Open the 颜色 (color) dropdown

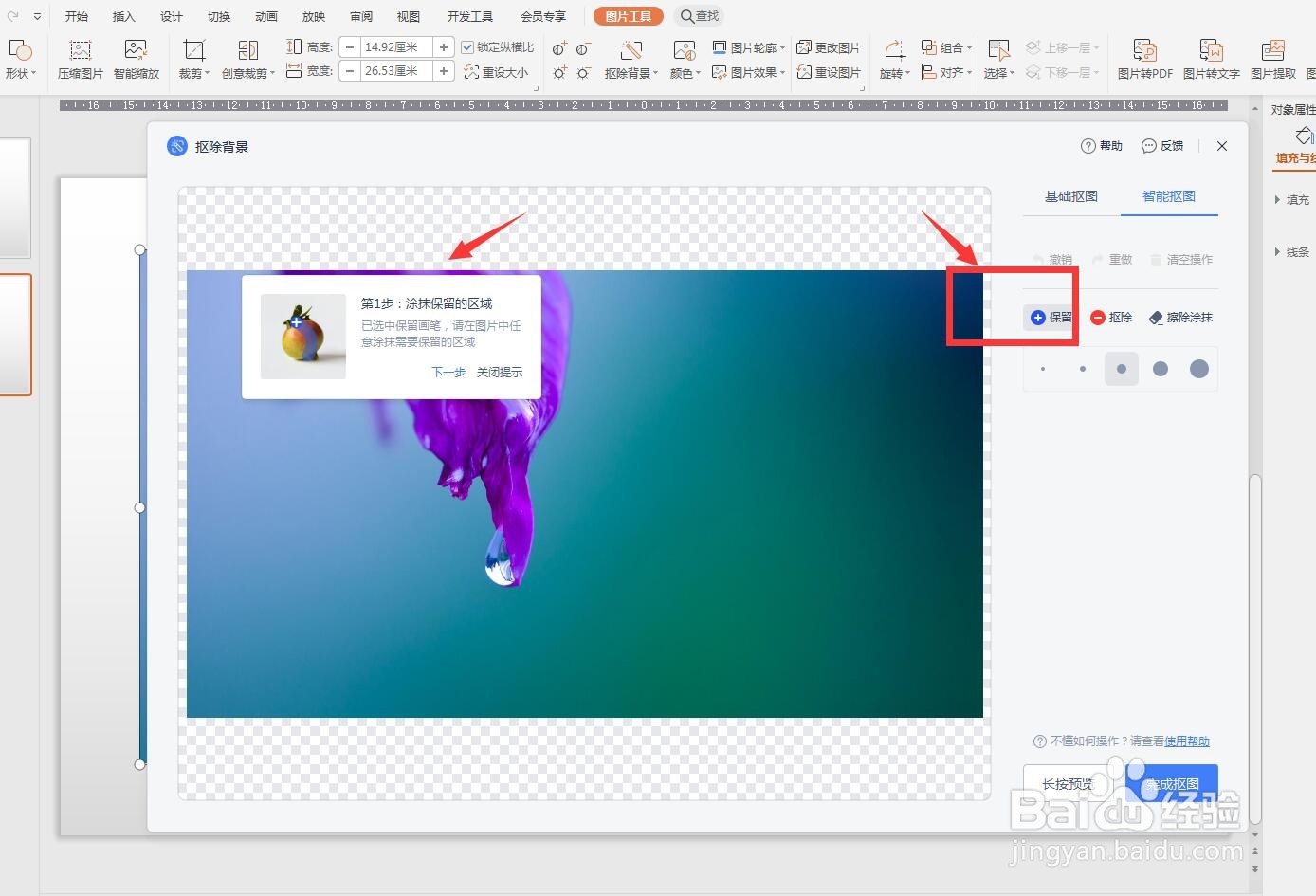coord(685,73)
